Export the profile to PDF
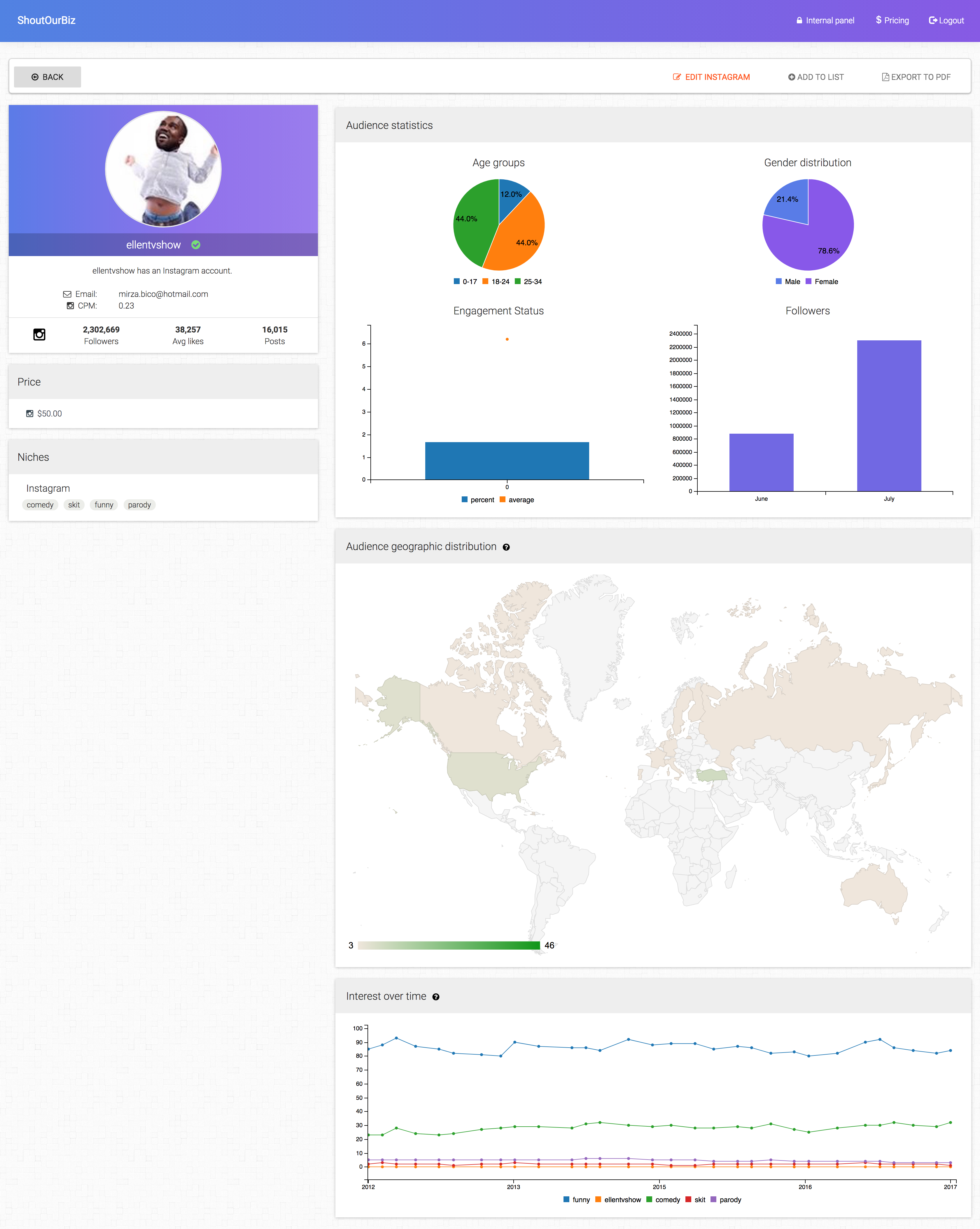 coord(916,77)
